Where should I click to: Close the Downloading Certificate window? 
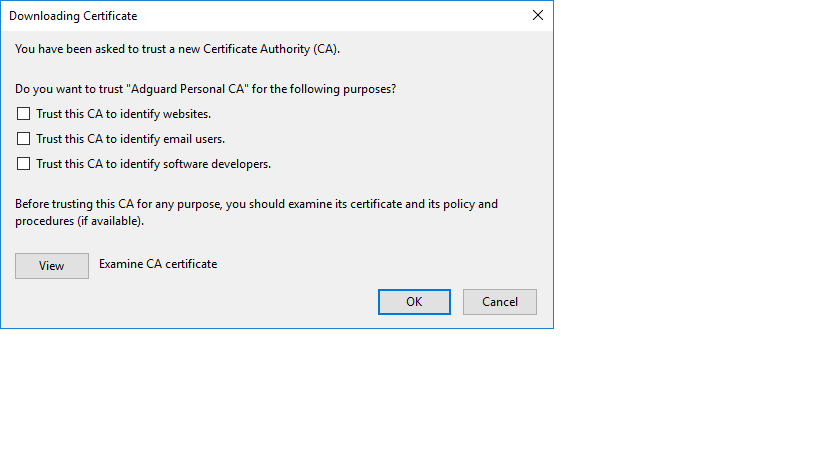[538, 16]
